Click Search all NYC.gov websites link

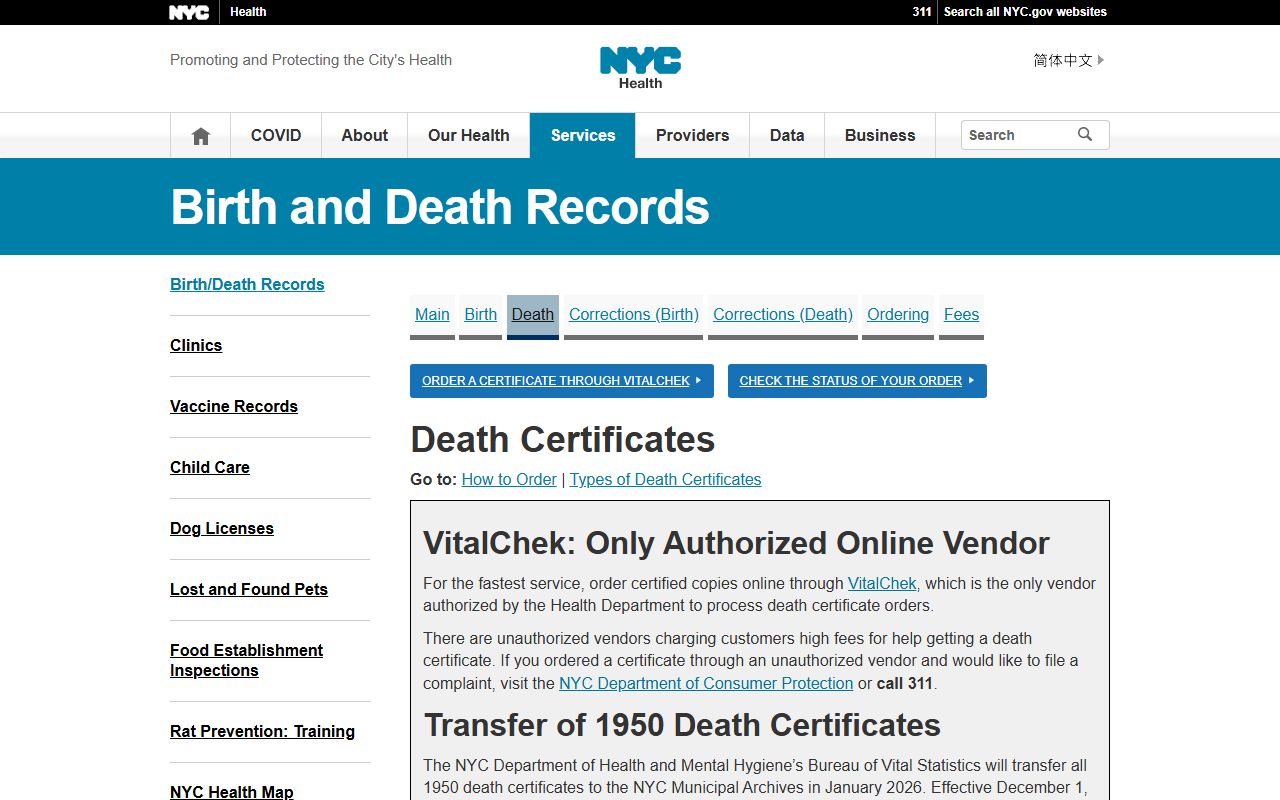[1025, 12]
